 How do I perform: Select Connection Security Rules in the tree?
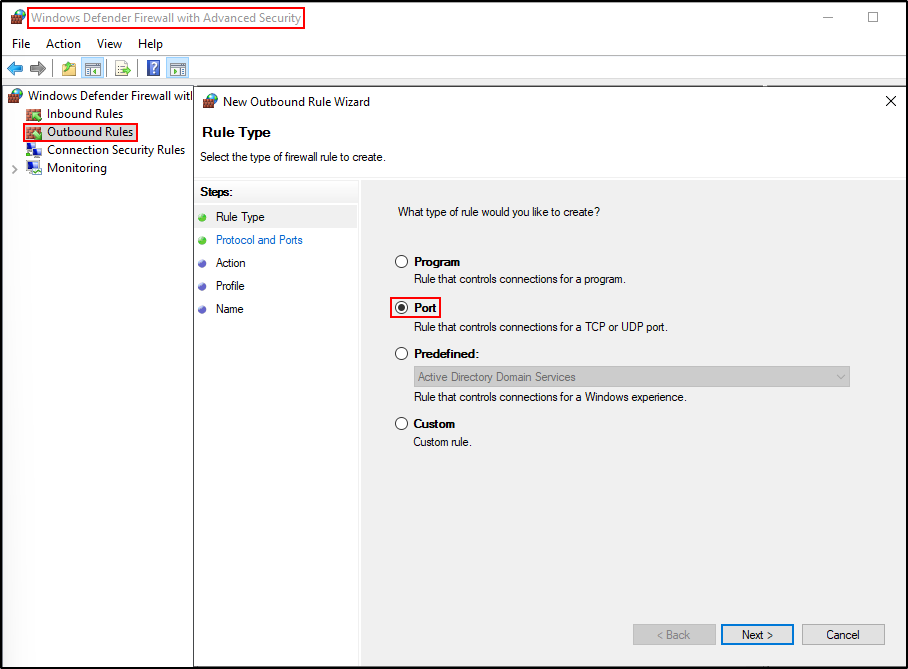[116, 150]
